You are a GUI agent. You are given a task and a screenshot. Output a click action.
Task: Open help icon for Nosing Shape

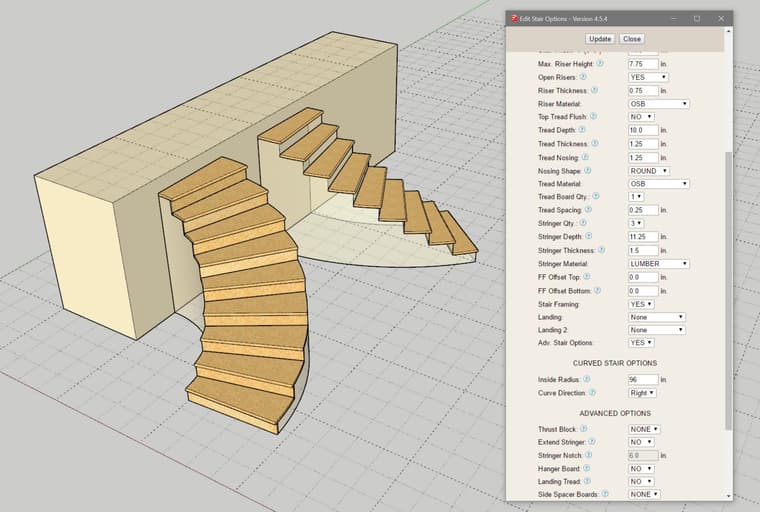587,171
